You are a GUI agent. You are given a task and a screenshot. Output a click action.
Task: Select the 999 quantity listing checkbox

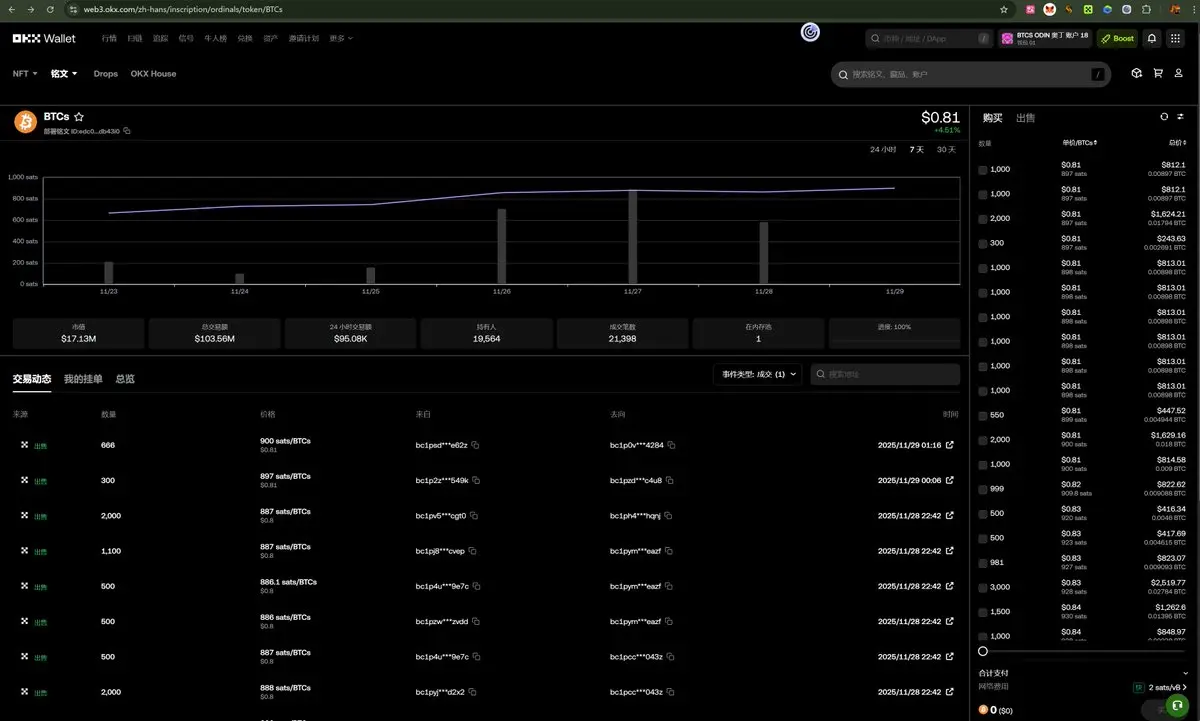pyautogui.click(x=983, y=489)
